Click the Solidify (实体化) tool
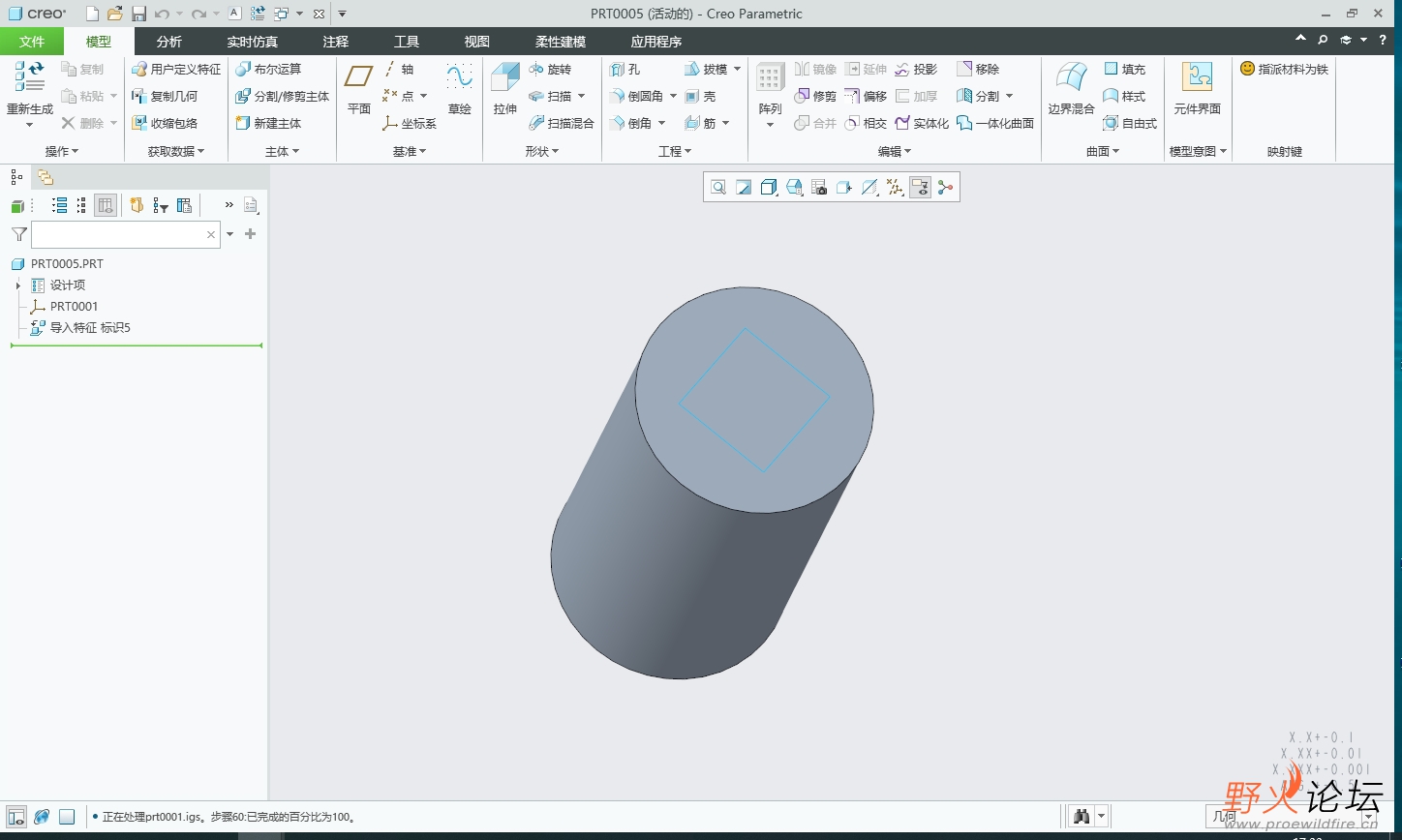Viewport: 1402px width, 840px height. coord(922,124)
